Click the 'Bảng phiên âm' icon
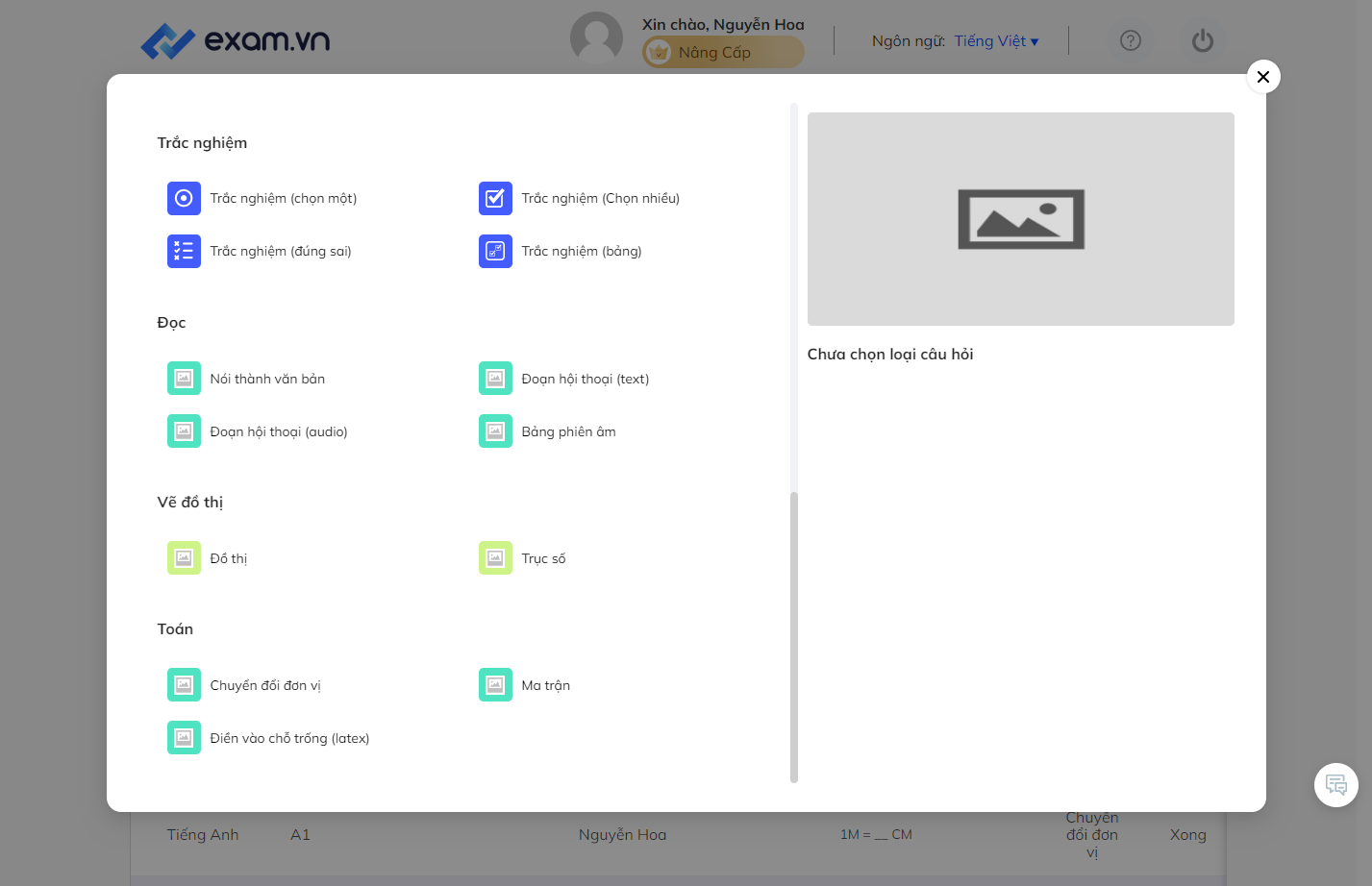 click(x=495, y=431)
